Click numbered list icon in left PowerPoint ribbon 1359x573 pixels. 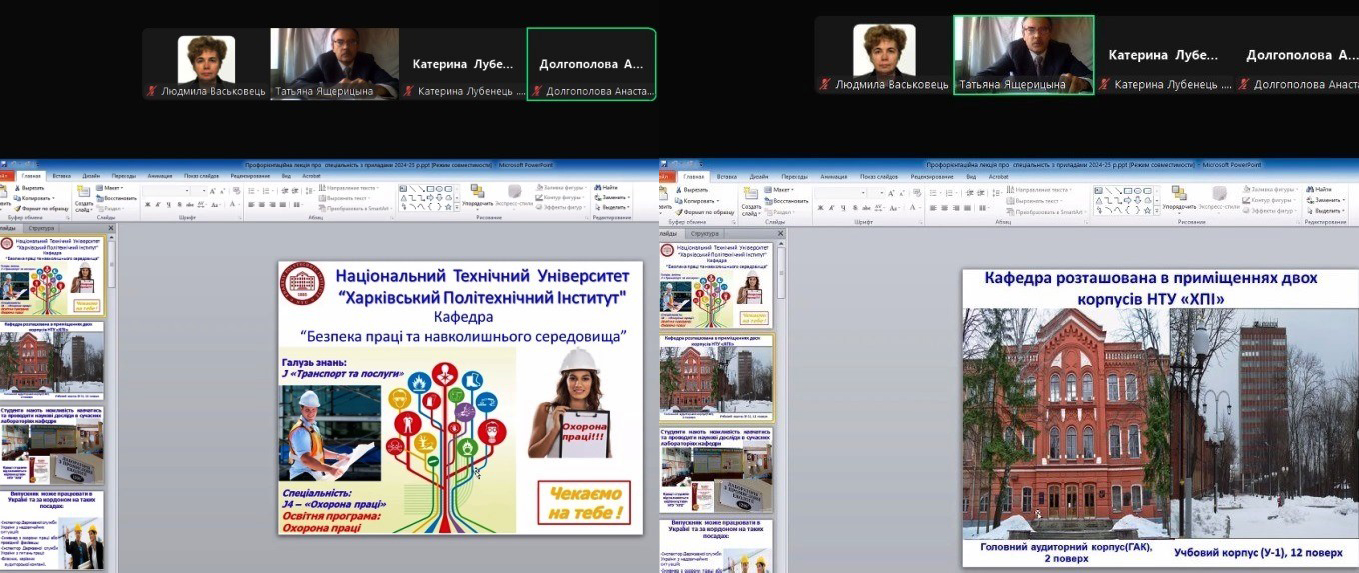pos(267,191)
